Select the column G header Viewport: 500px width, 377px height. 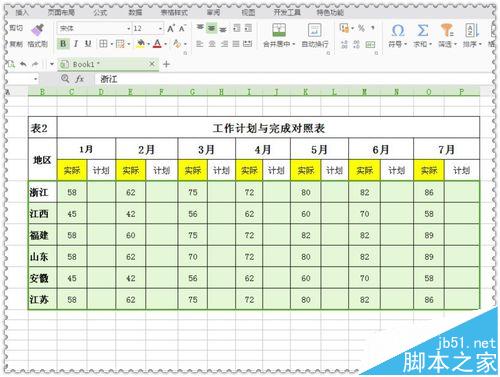(192, 92)
